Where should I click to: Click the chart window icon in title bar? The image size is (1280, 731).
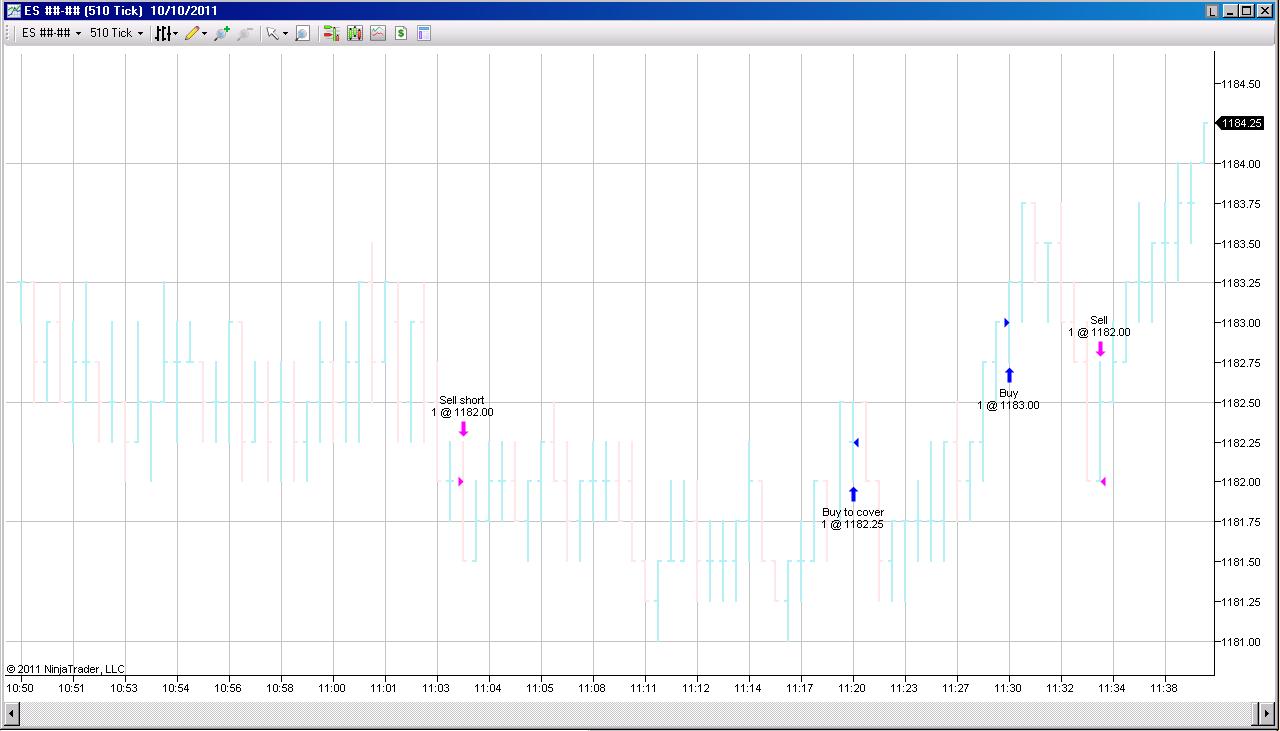[x=13, y=11]
